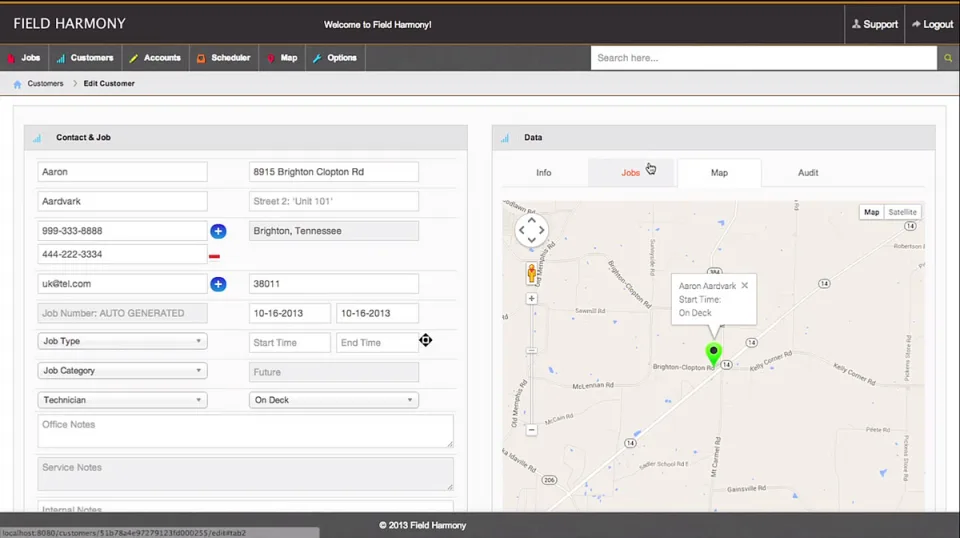Switch to the Jobs tab in Data panel
This screenshot has height=538, width=960.
(631, 173)
